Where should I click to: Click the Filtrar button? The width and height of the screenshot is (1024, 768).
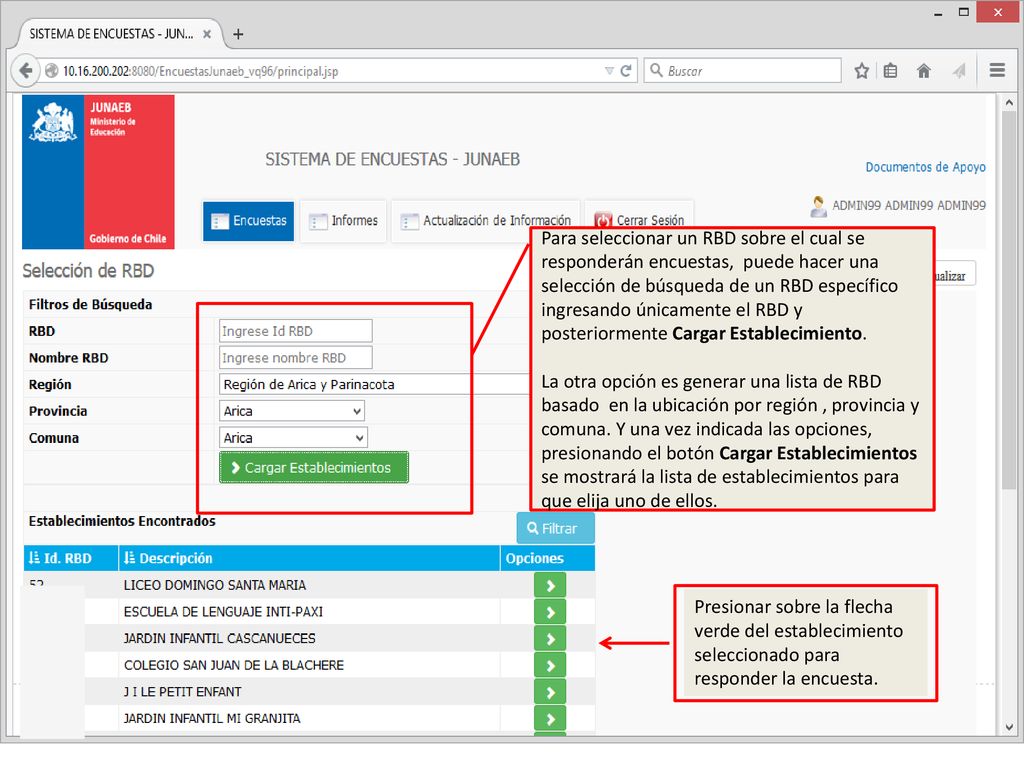[556, 528]
